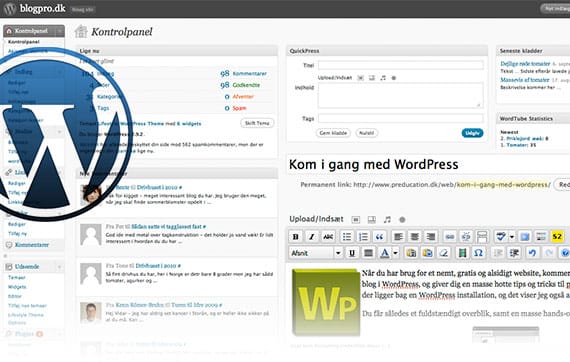The width and height of the screenshot is (570, 362).
Task: Click the unlink broken-chain icon
Action: click(x=466, y=237)
